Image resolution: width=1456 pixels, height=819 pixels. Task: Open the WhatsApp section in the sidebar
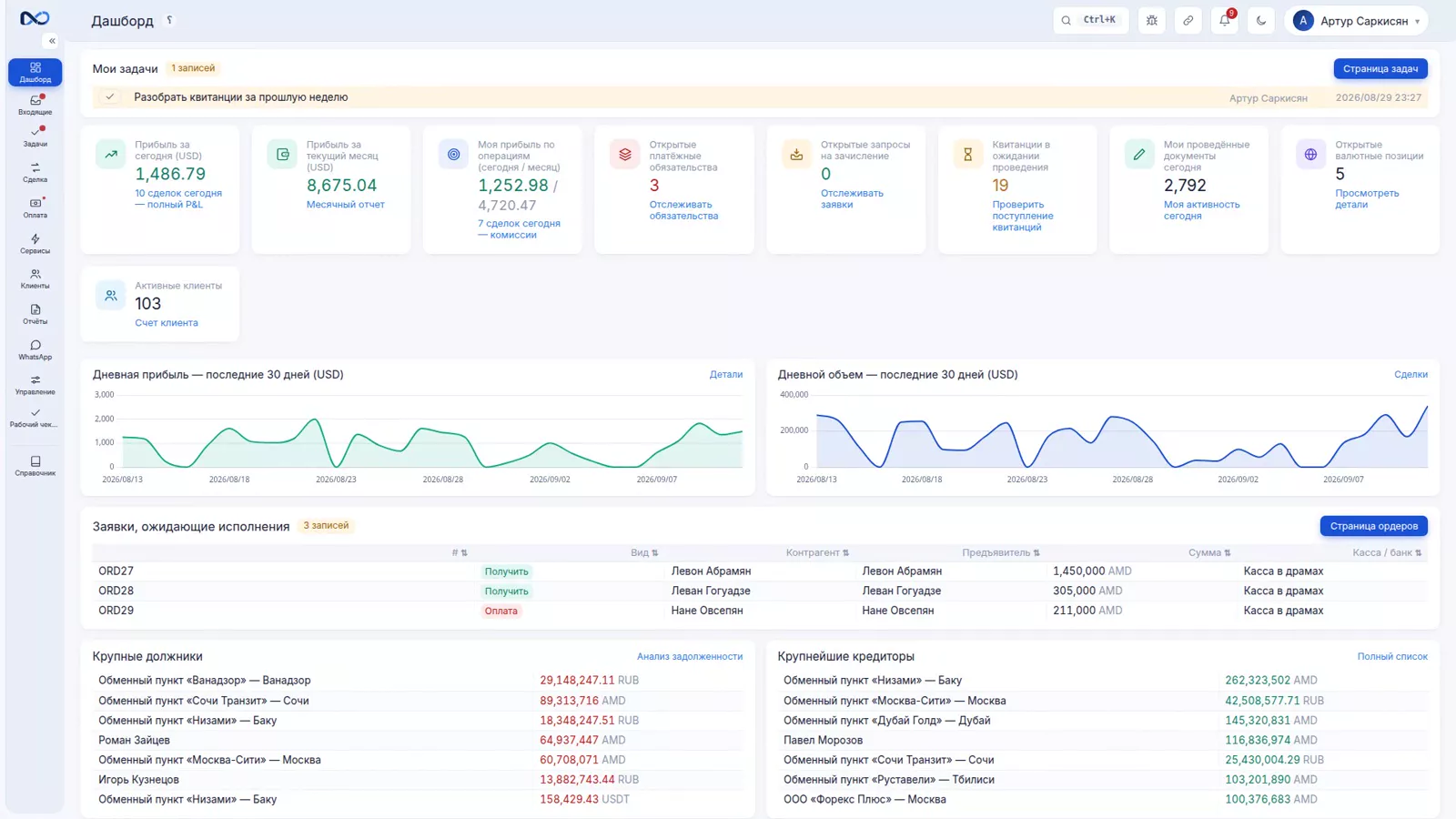point(35,349)
